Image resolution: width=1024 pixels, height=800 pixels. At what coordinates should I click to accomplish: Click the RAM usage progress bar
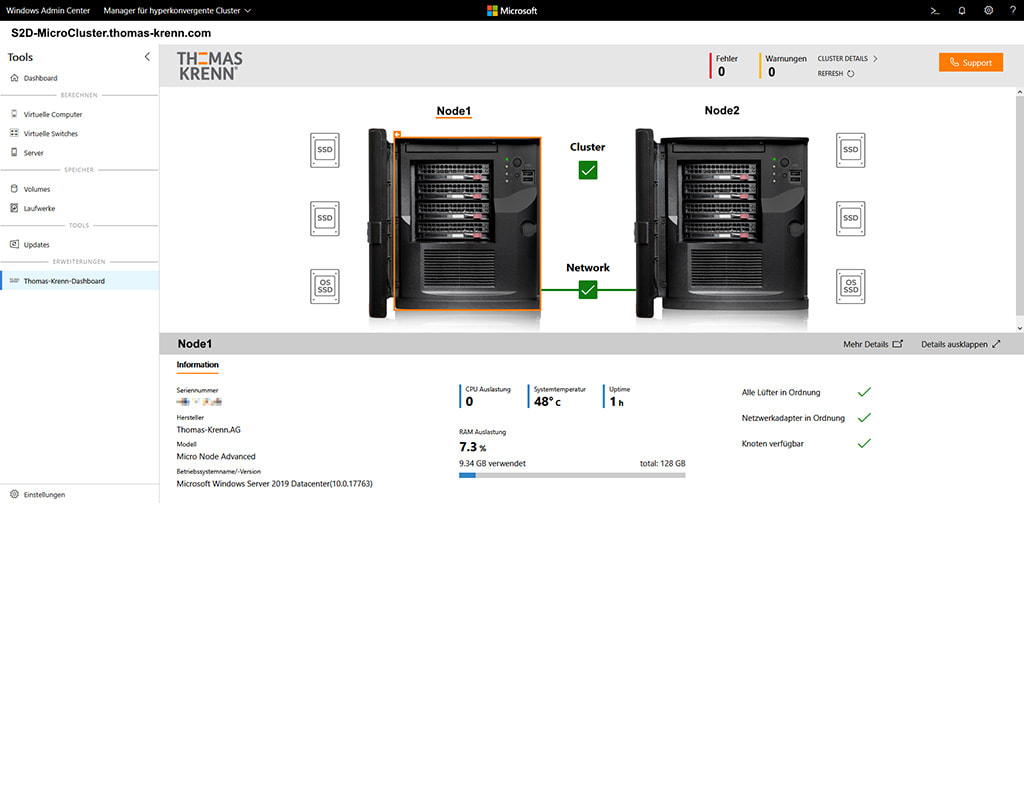click(x=572, y=475)
